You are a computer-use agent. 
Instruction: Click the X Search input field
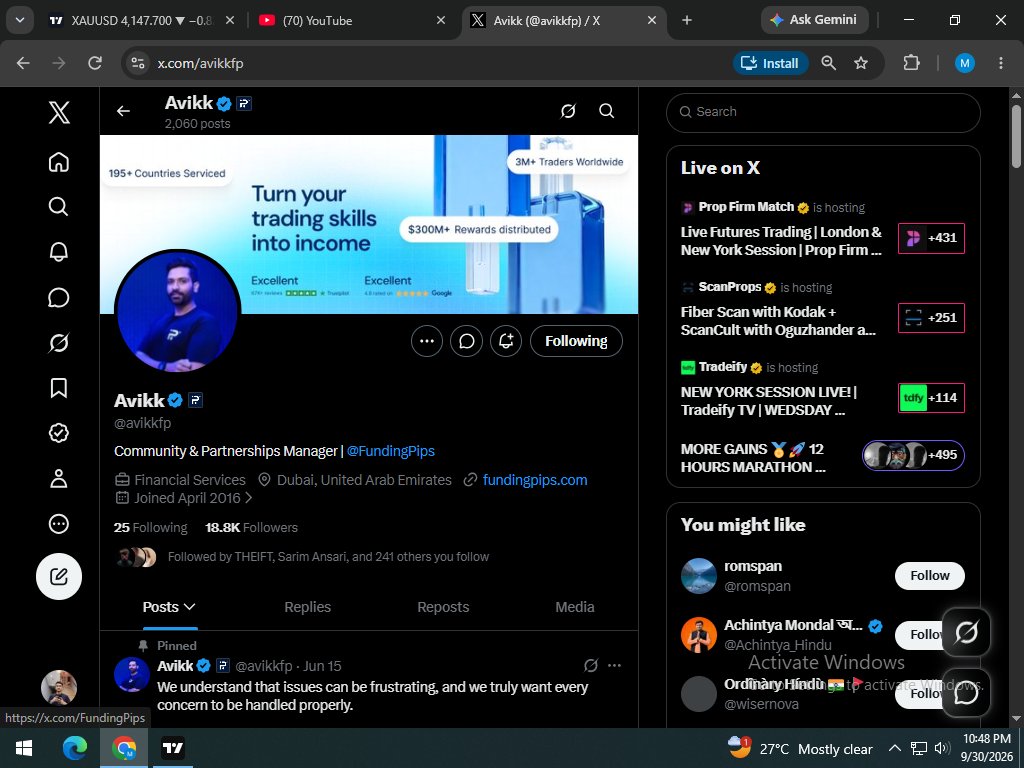pos(823,112)
